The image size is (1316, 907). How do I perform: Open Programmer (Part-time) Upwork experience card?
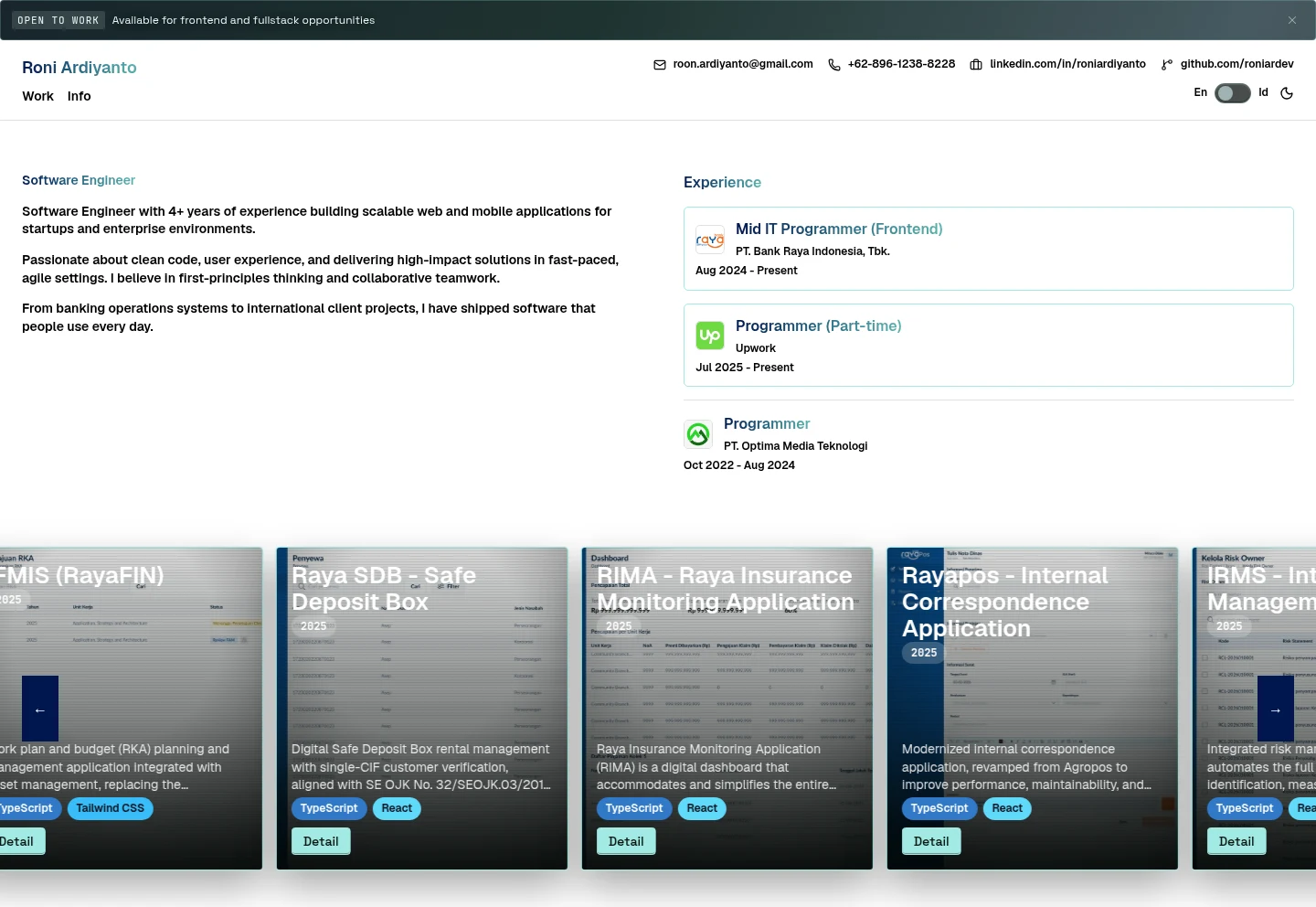pyautogui.click(x=989, y=346)
